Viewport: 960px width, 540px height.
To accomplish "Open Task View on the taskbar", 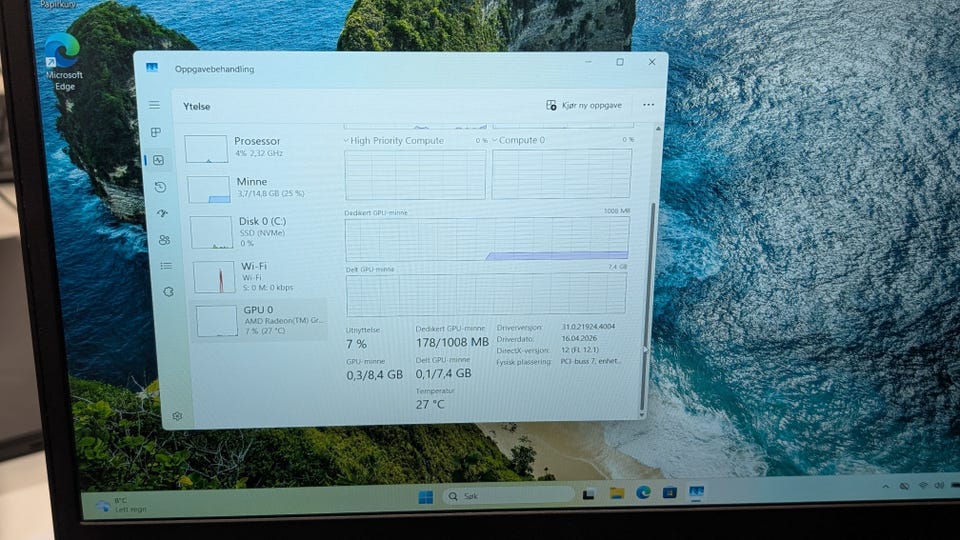I will 589,494.
